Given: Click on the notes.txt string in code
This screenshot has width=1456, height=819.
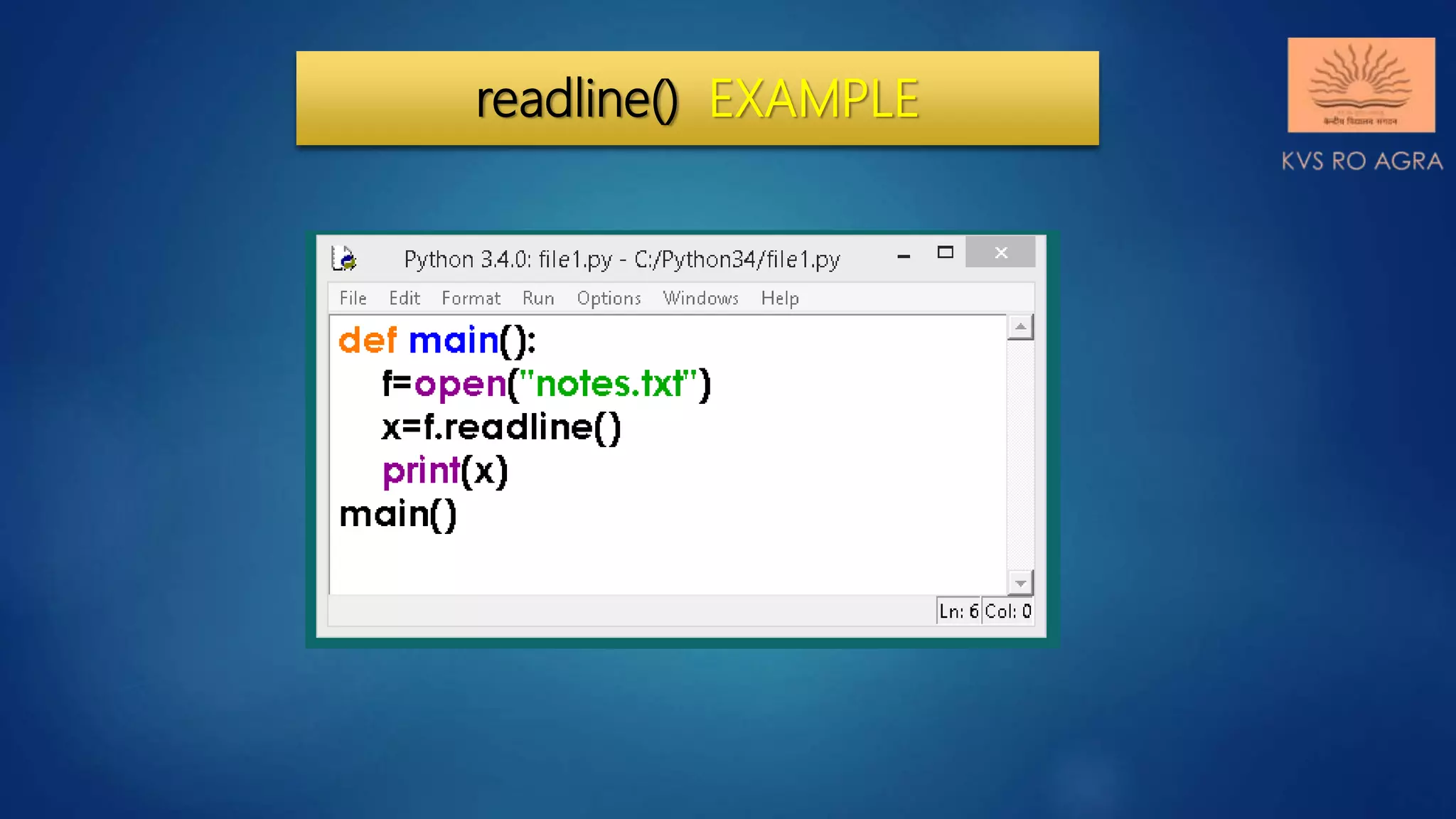Looking at the screenshot, I should point(610,384).
